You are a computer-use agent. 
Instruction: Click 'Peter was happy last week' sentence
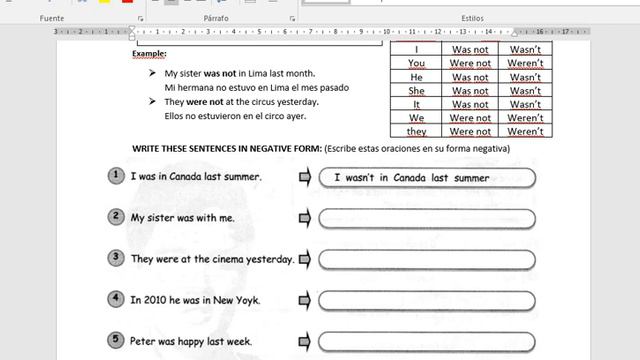pyautogui.click(x=191, y=341)
